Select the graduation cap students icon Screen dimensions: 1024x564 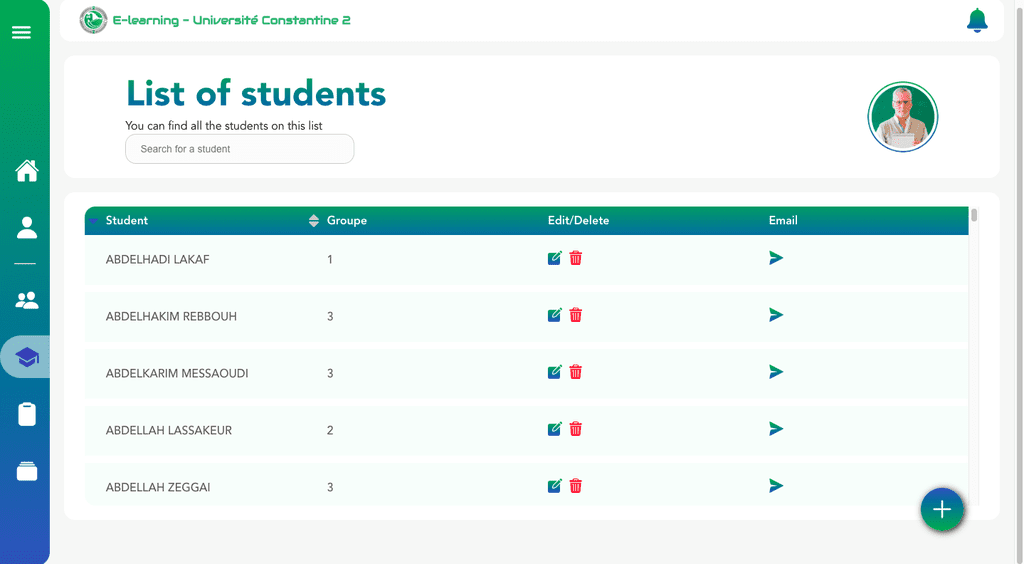[x=27, y=357]
